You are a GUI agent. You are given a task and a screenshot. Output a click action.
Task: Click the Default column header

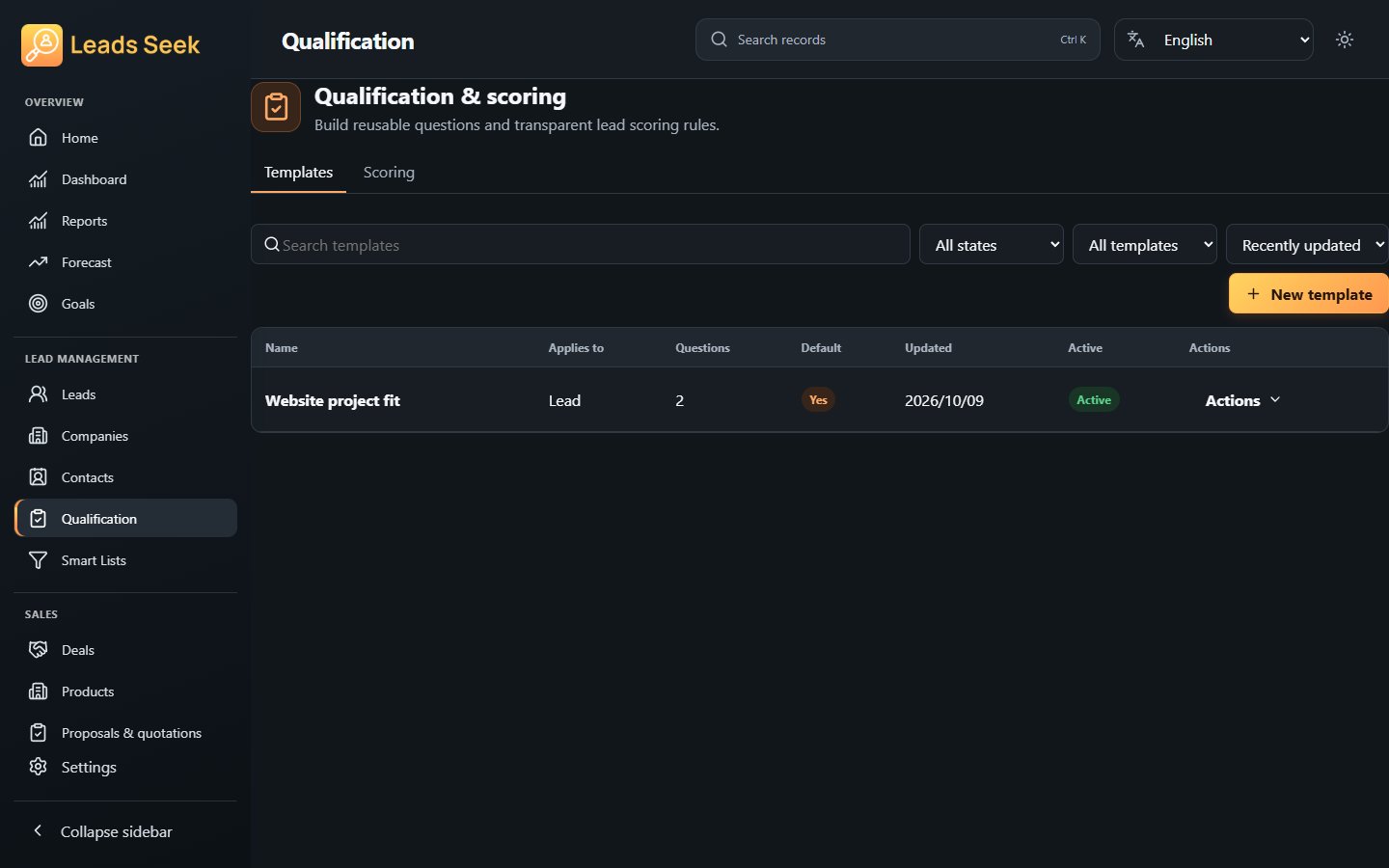(821, 348)
